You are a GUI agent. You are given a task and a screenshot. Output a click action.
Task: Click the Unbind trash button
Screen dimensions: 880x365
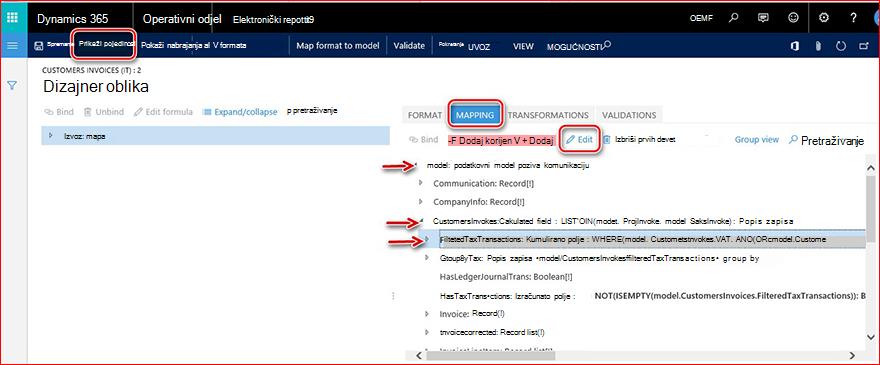pyautogui.click(x=103, y=112)
